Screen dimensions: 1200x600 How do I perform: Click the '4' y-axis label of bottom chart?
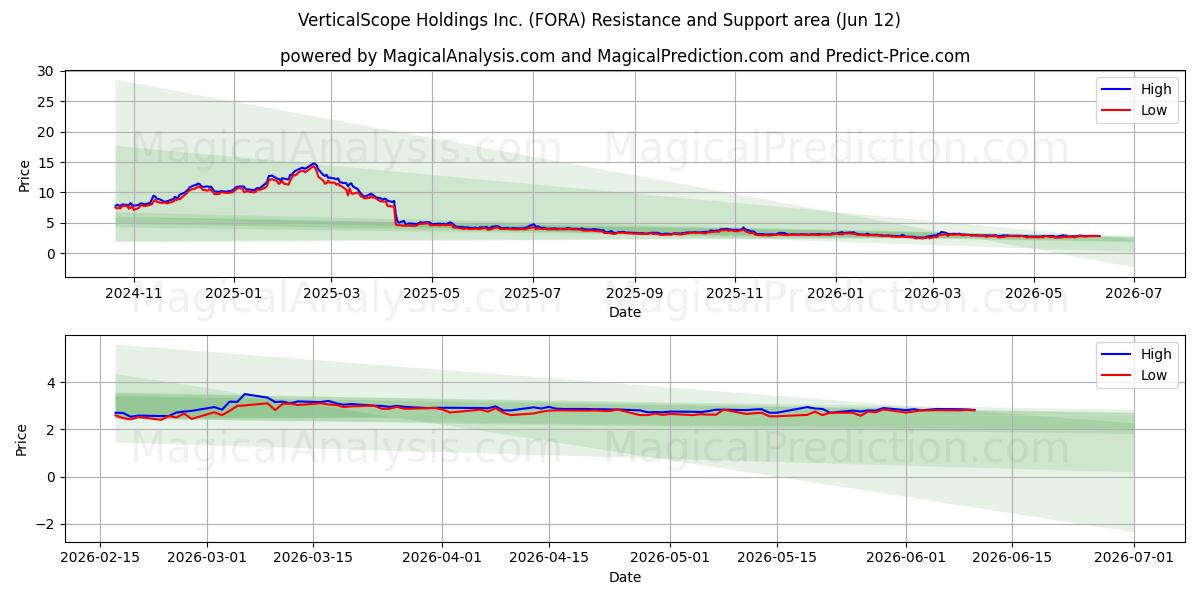(x=49, y=383)
